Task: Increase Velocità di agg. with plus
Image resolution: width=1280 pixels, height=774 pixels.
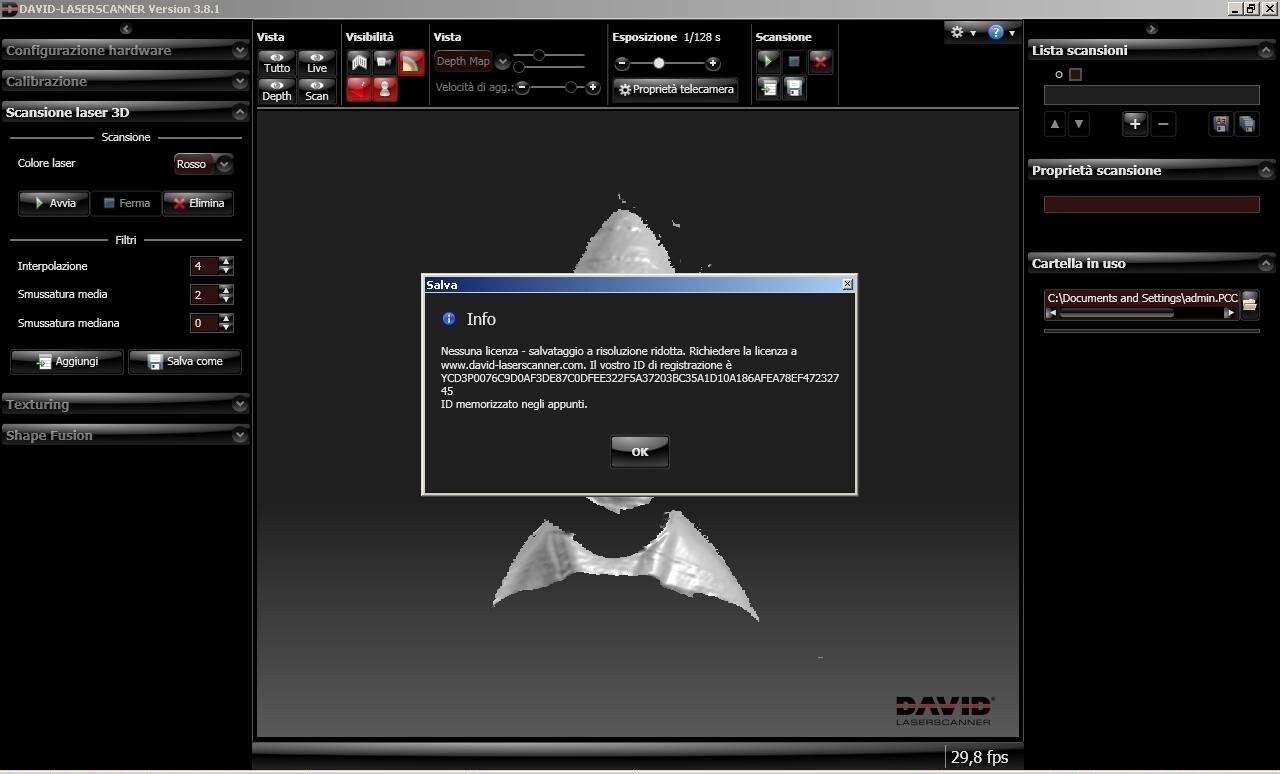Action: point(593,88)
